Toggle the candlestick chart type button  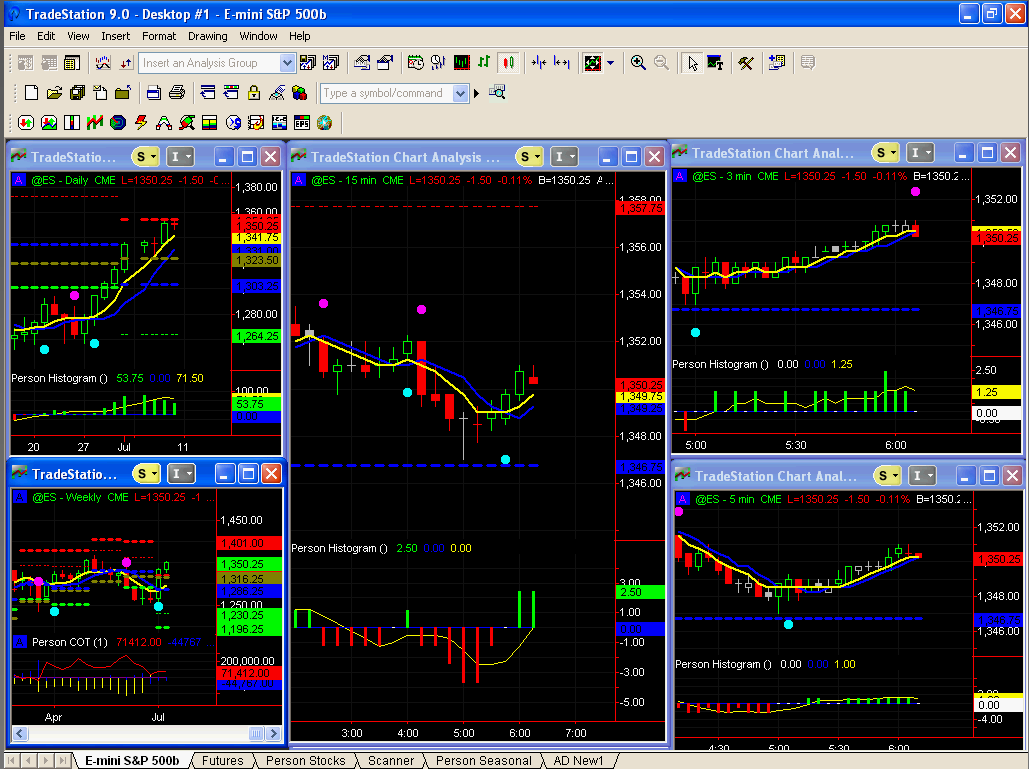click(507, 63)
